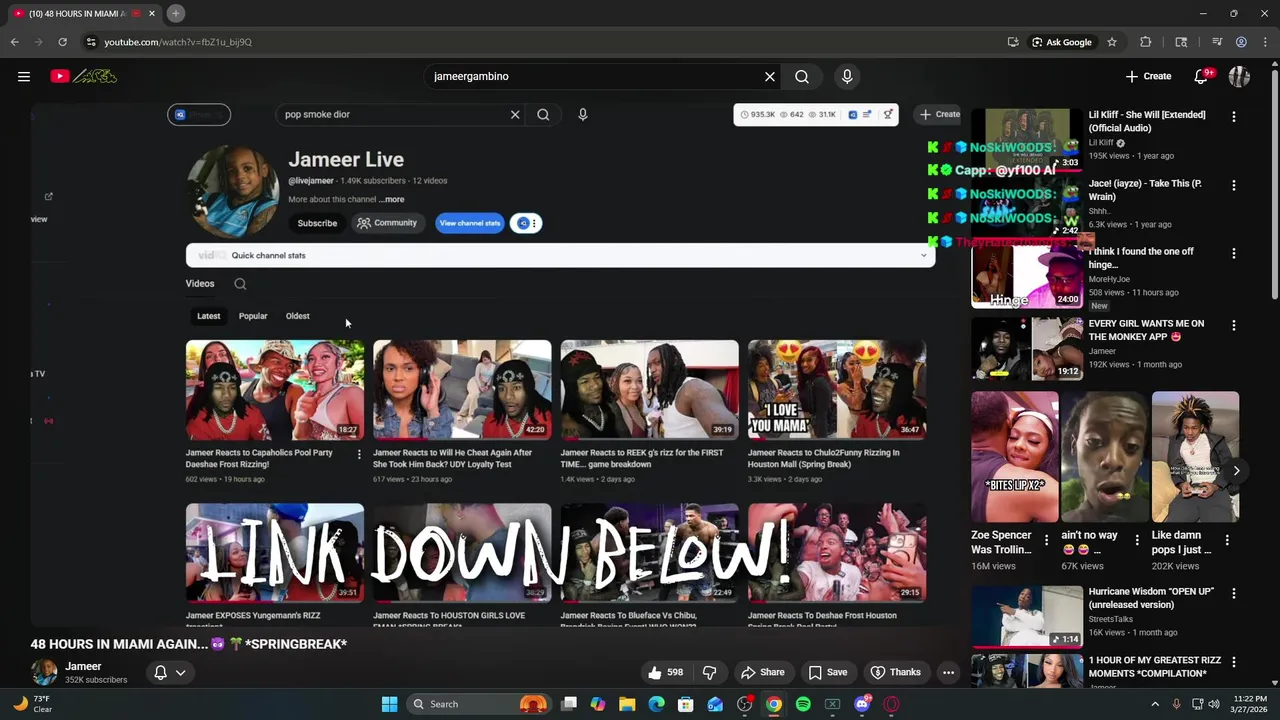The image size is (1280, 720).
Task: Expand Quick channel stats panel
Action: 560,255
